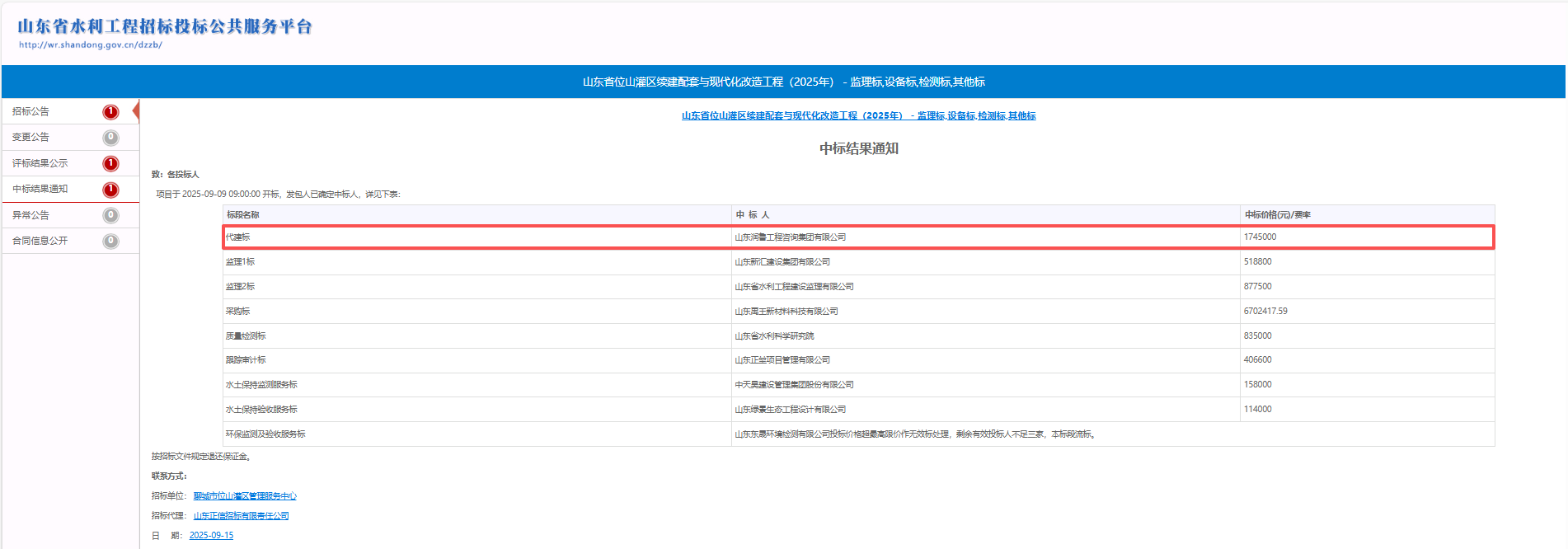Click the 2025-09-15 date link

pos(211,536)
